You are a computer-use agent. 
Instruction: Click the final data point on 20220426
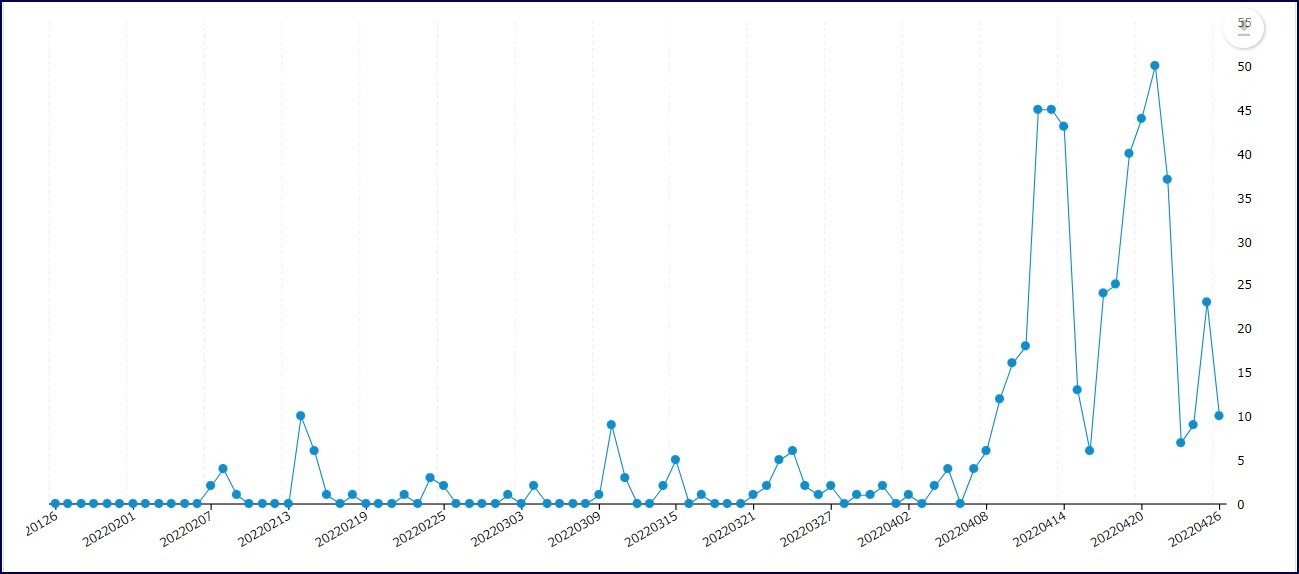pyautogui.click(x=1219, y=416)
